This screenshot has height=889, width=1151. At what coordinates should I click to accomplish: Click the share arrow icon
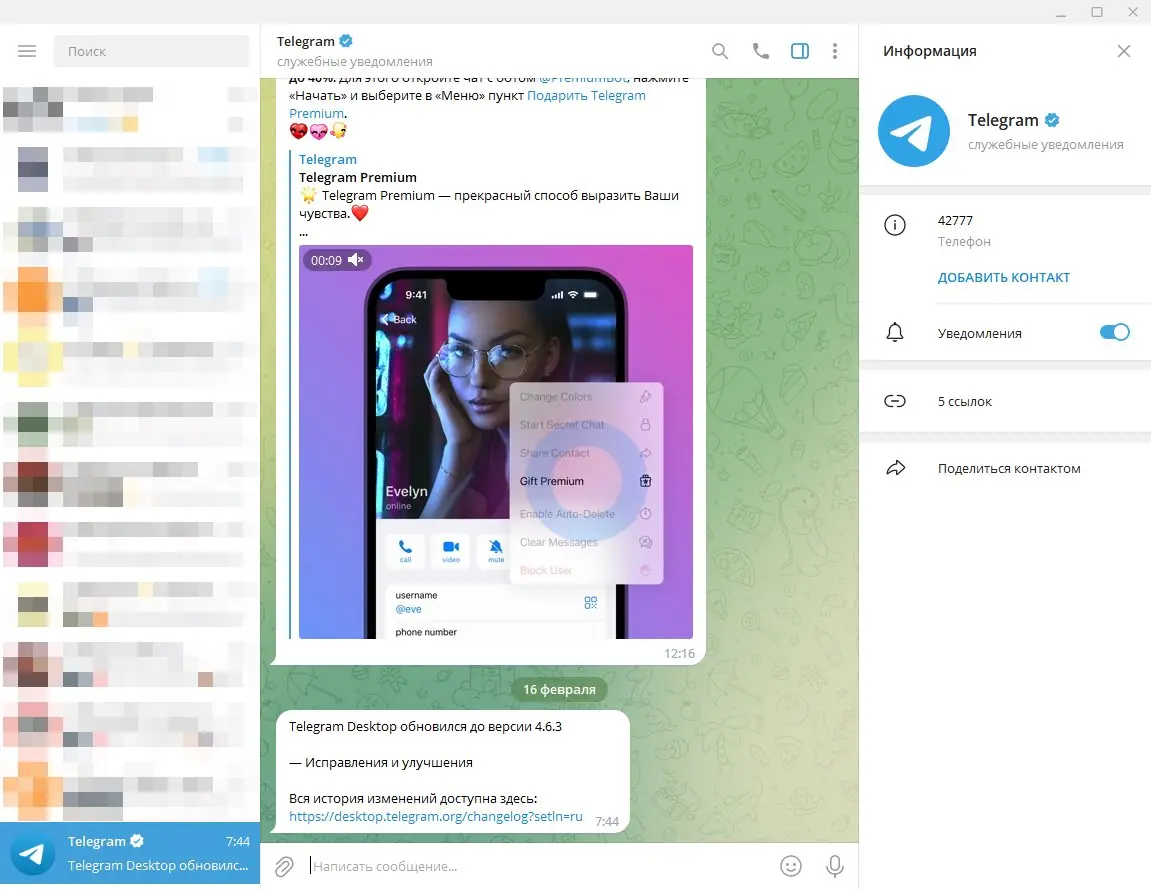coord(896,468)
